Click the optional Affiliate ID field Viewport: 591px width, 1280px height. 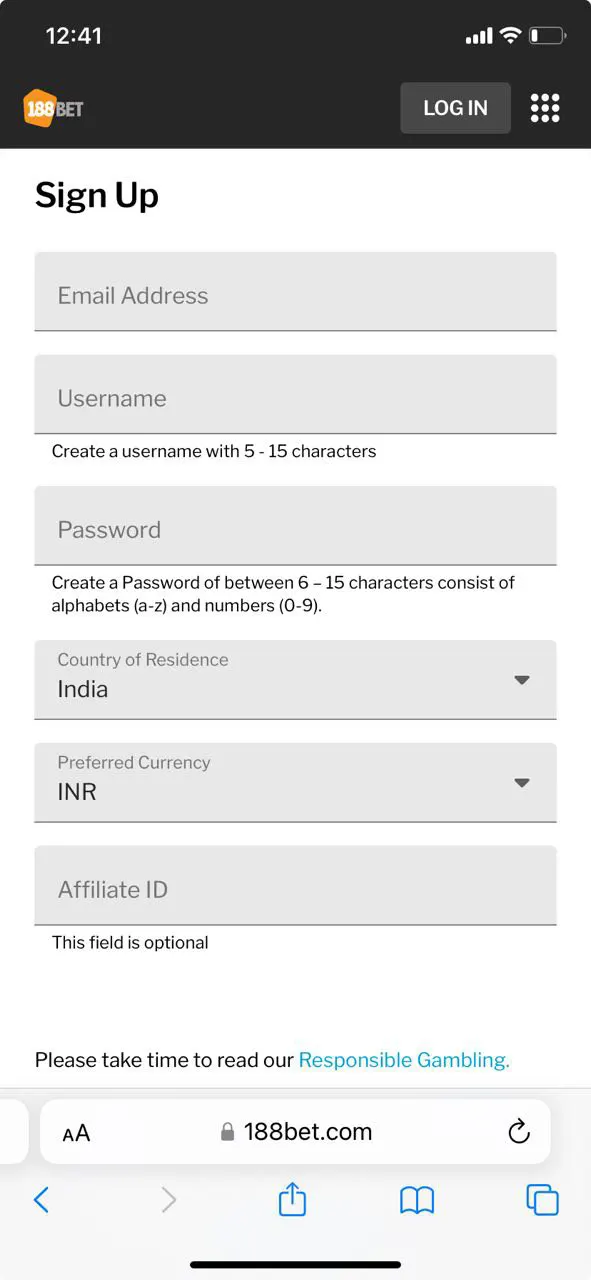click(295, 885)
